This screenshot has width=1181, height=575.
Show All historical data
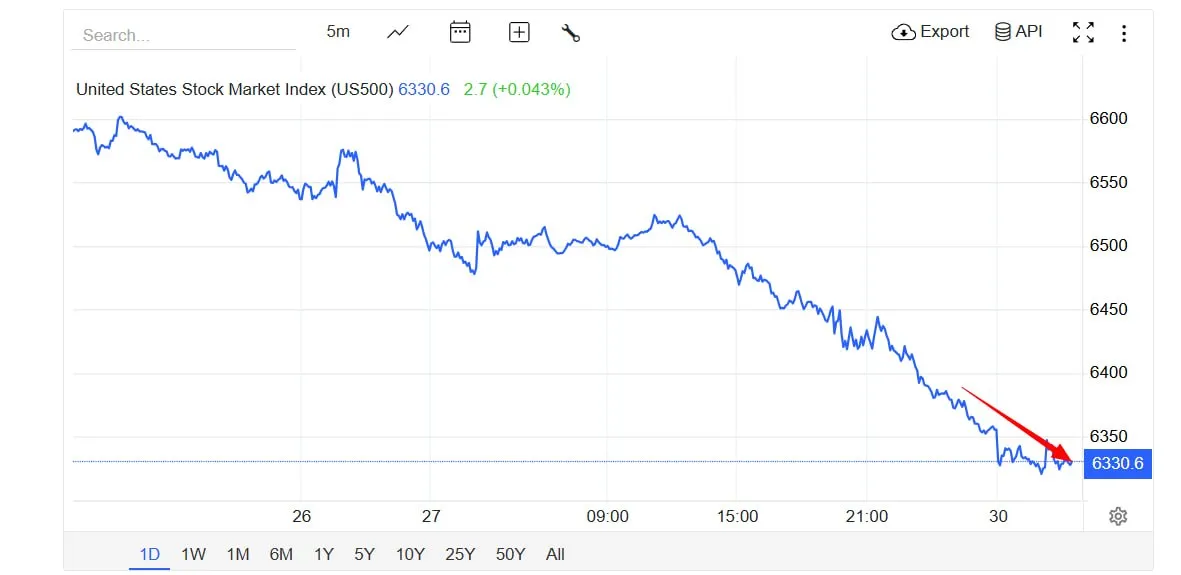[x=555, y=554]
